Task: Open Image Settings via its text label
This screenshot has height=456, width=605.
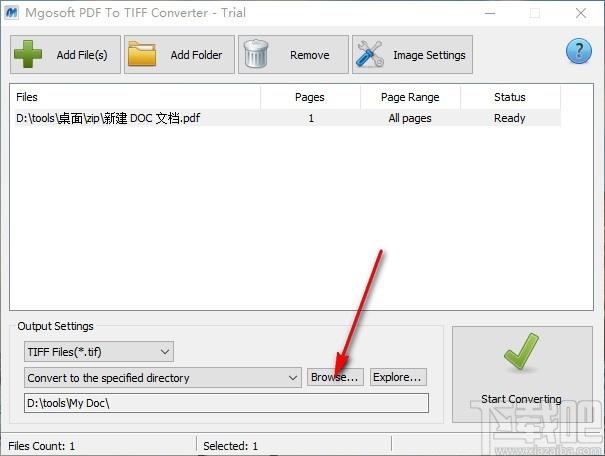Action: (429, 55)
